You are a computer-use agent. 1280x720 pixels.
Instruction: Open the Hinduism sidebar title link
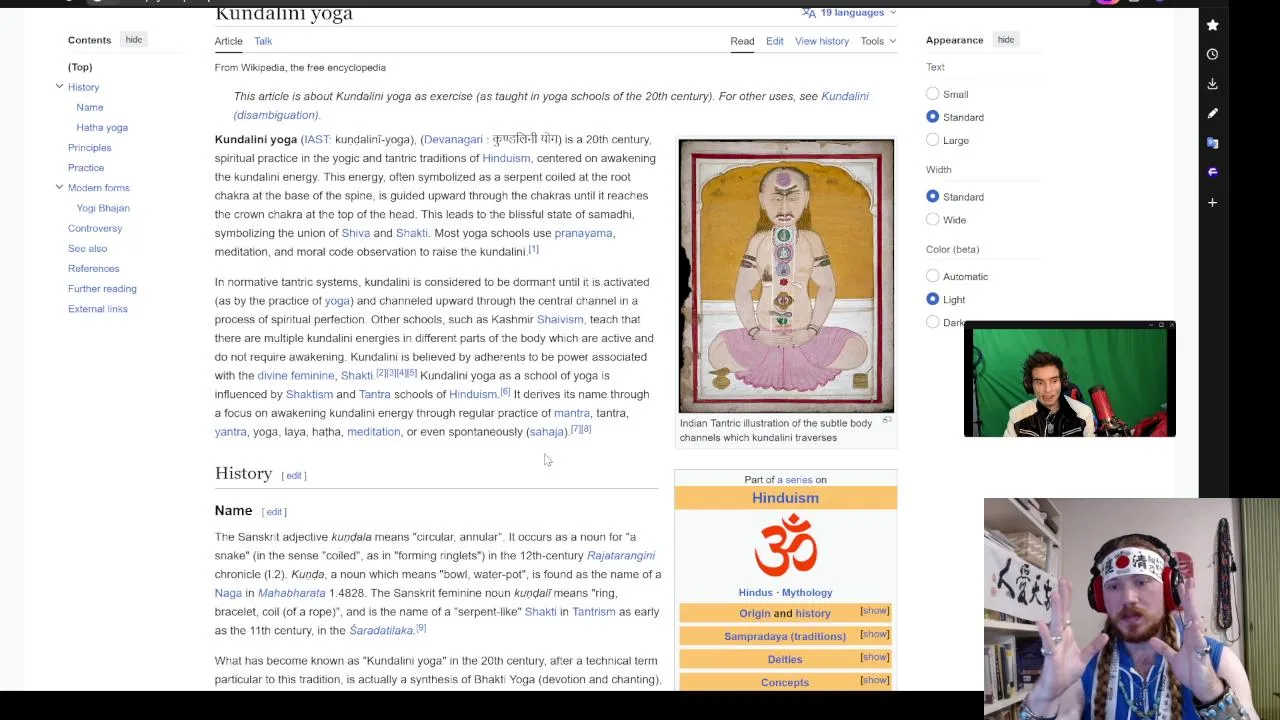click(785, 498)
